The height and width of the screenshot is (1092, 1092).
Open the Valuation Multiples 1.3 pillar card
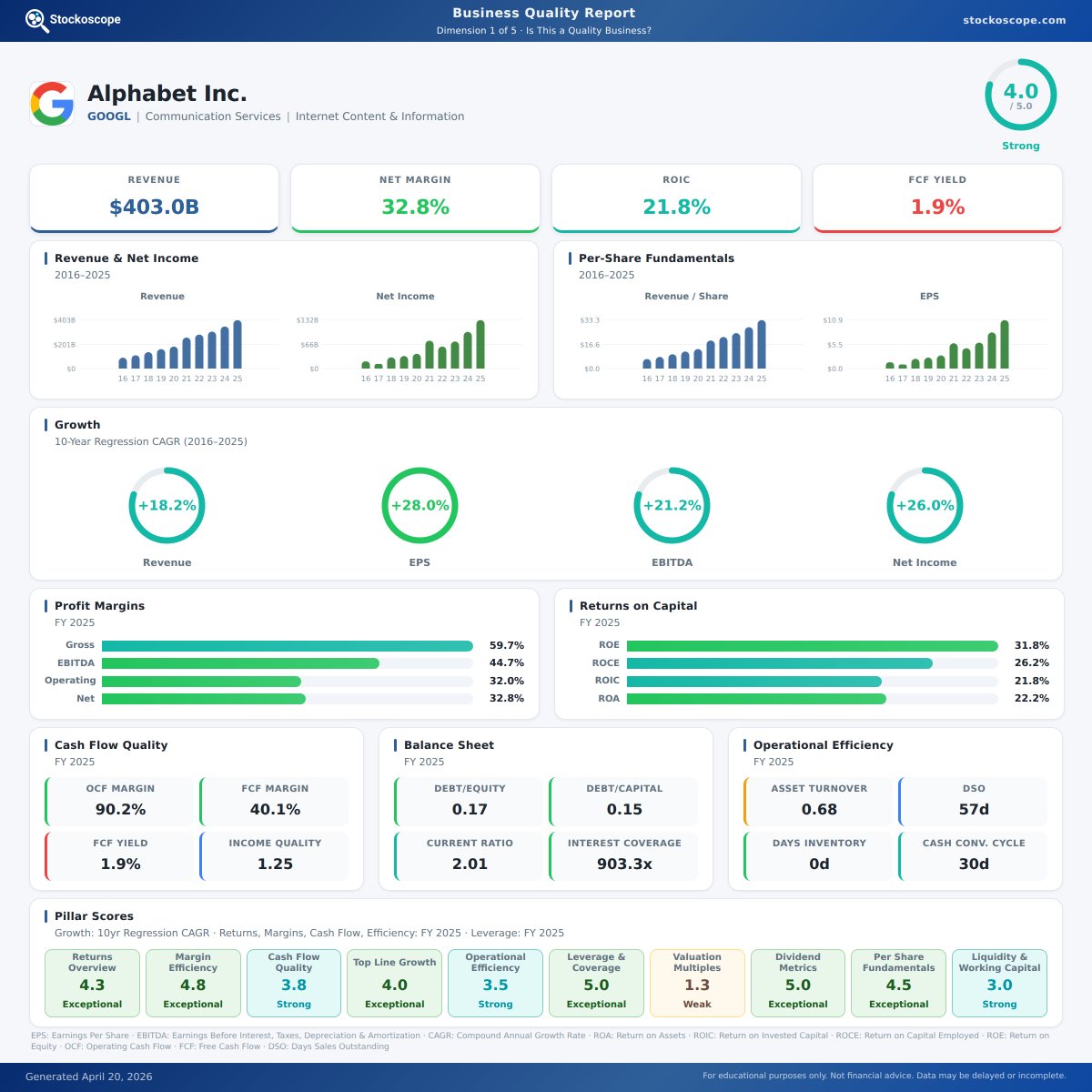coord(697,983)
